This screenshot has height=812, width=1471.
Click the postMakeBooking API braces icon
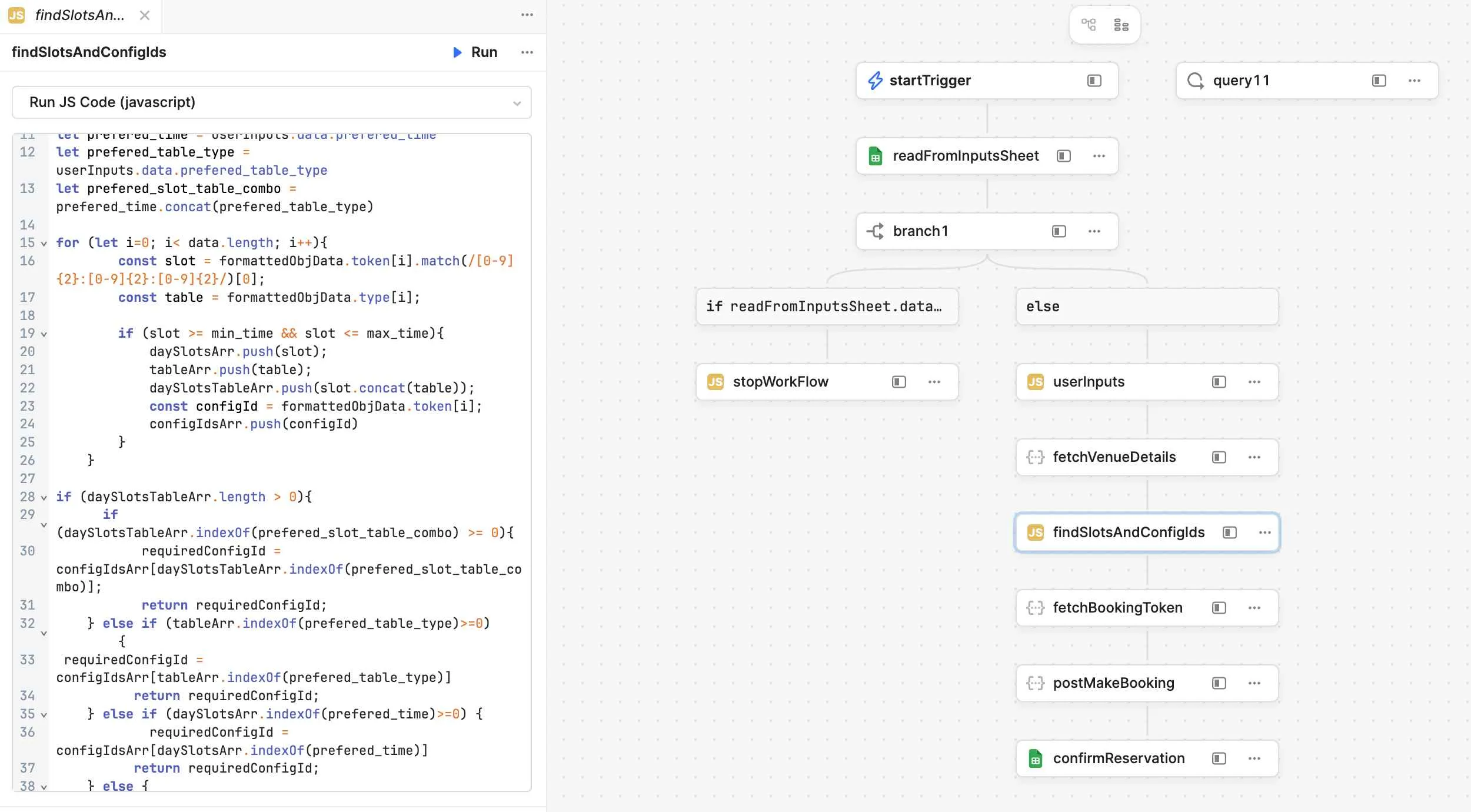1036,683
